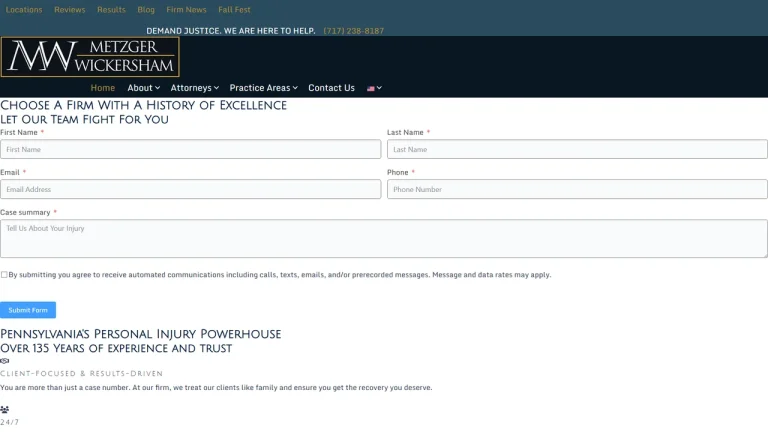
Task: Open the Fall Fest link
Action: [x=234, y=10]
